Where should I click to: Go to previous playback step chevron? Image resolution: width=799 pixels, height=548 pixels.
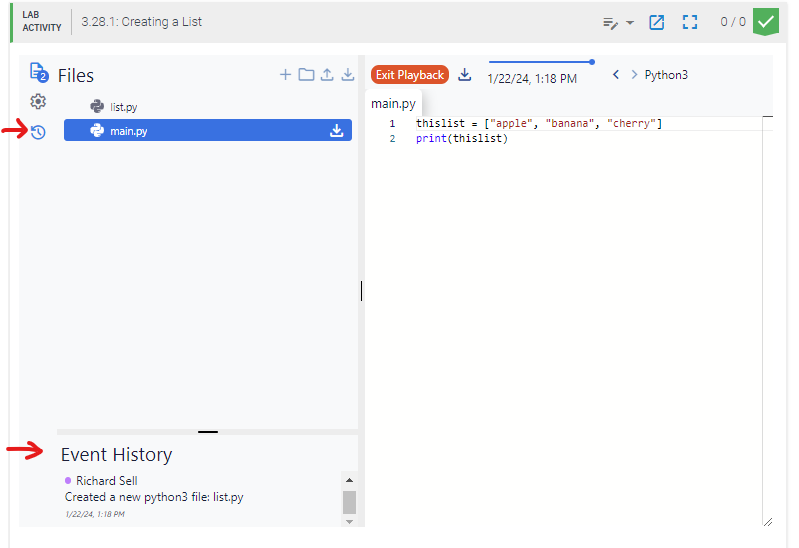[x=616, y=75]
